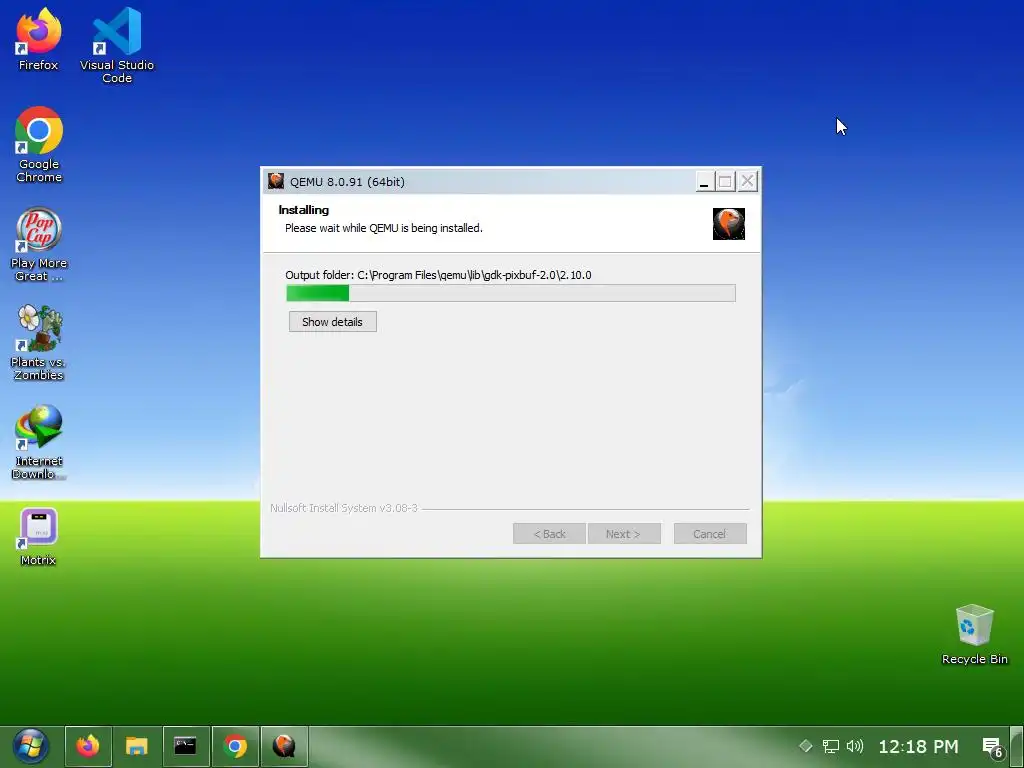
Task: Click the QEMU title bar icon
Action: click(x=276, y=181)
